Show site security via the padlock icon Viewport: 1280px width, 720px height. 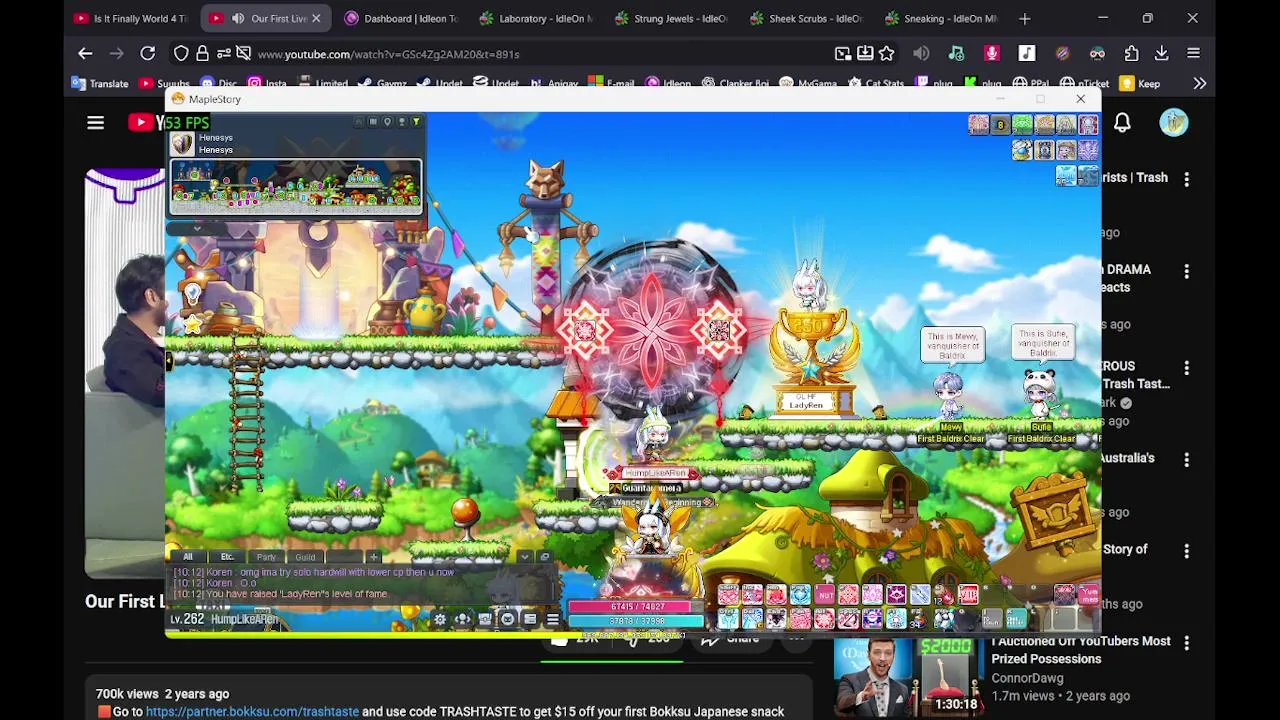[x=202, y=53]
